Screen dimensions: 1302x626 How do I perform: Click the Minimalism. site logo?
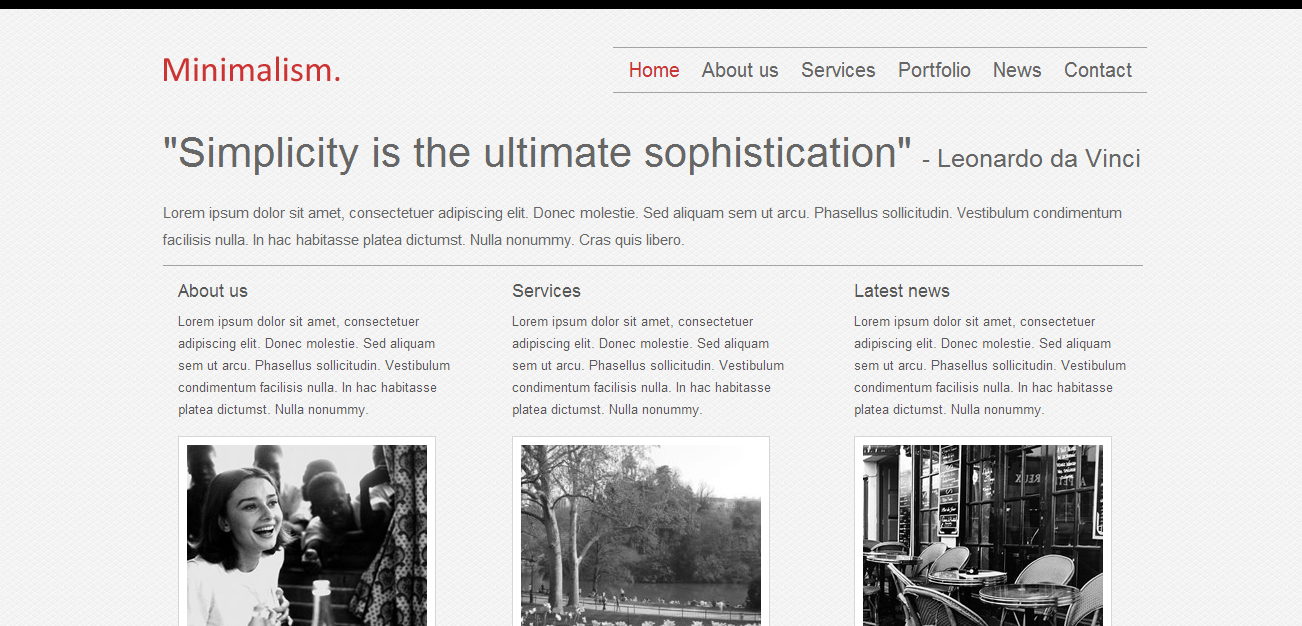tap(252, 70)
